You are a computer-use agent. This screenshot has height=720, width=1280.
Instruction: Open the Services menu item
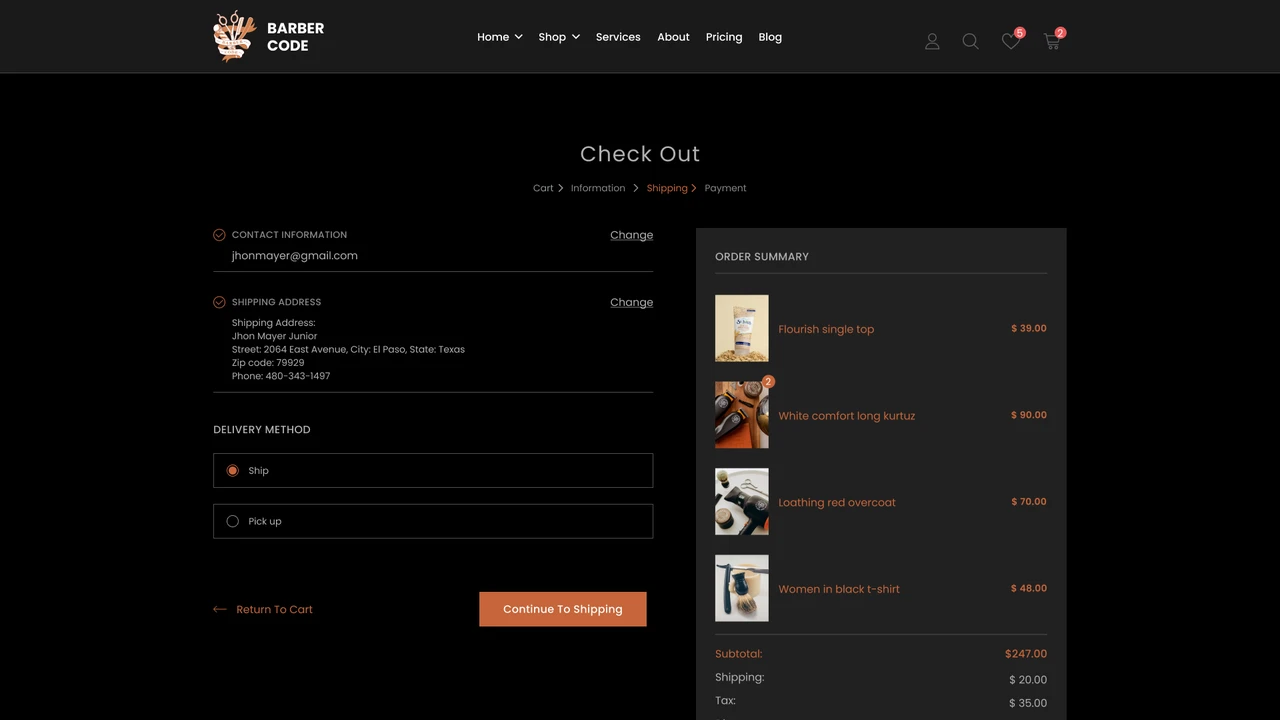click(x=618, y=37)
